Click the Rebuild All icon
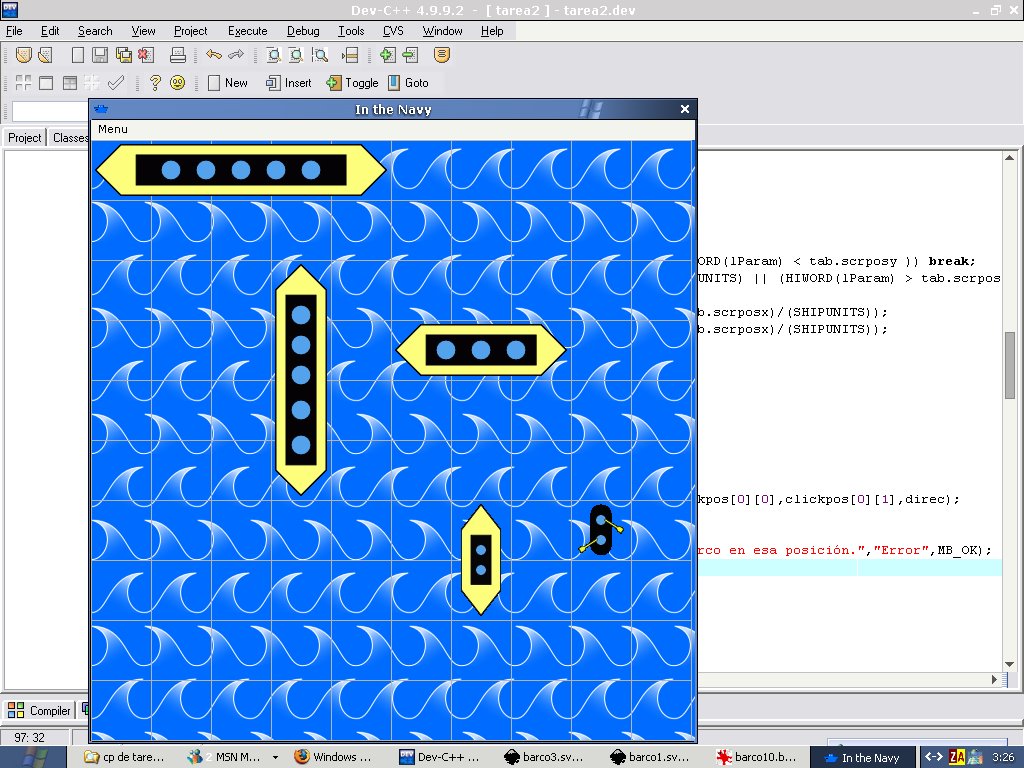 92,82
